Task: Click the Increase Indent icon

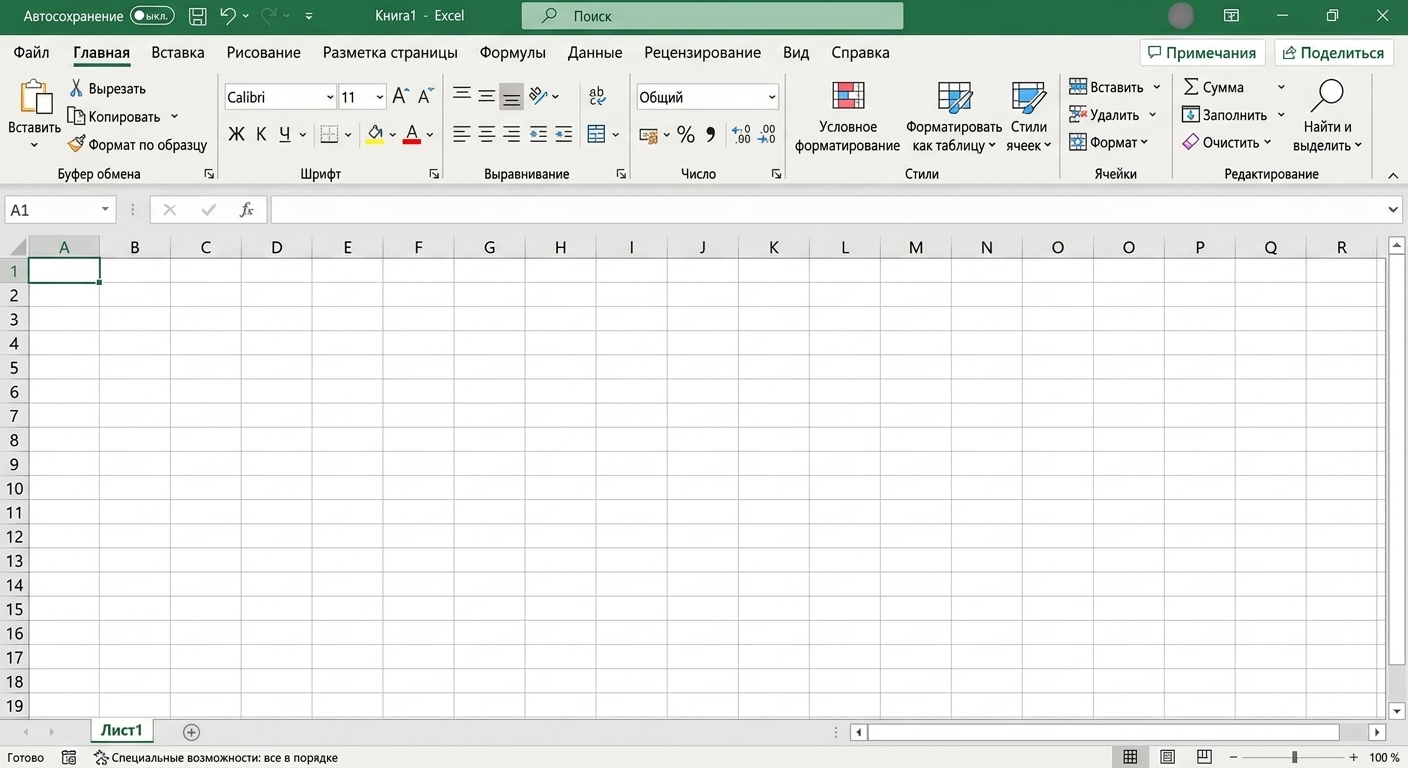Action: 563,134
